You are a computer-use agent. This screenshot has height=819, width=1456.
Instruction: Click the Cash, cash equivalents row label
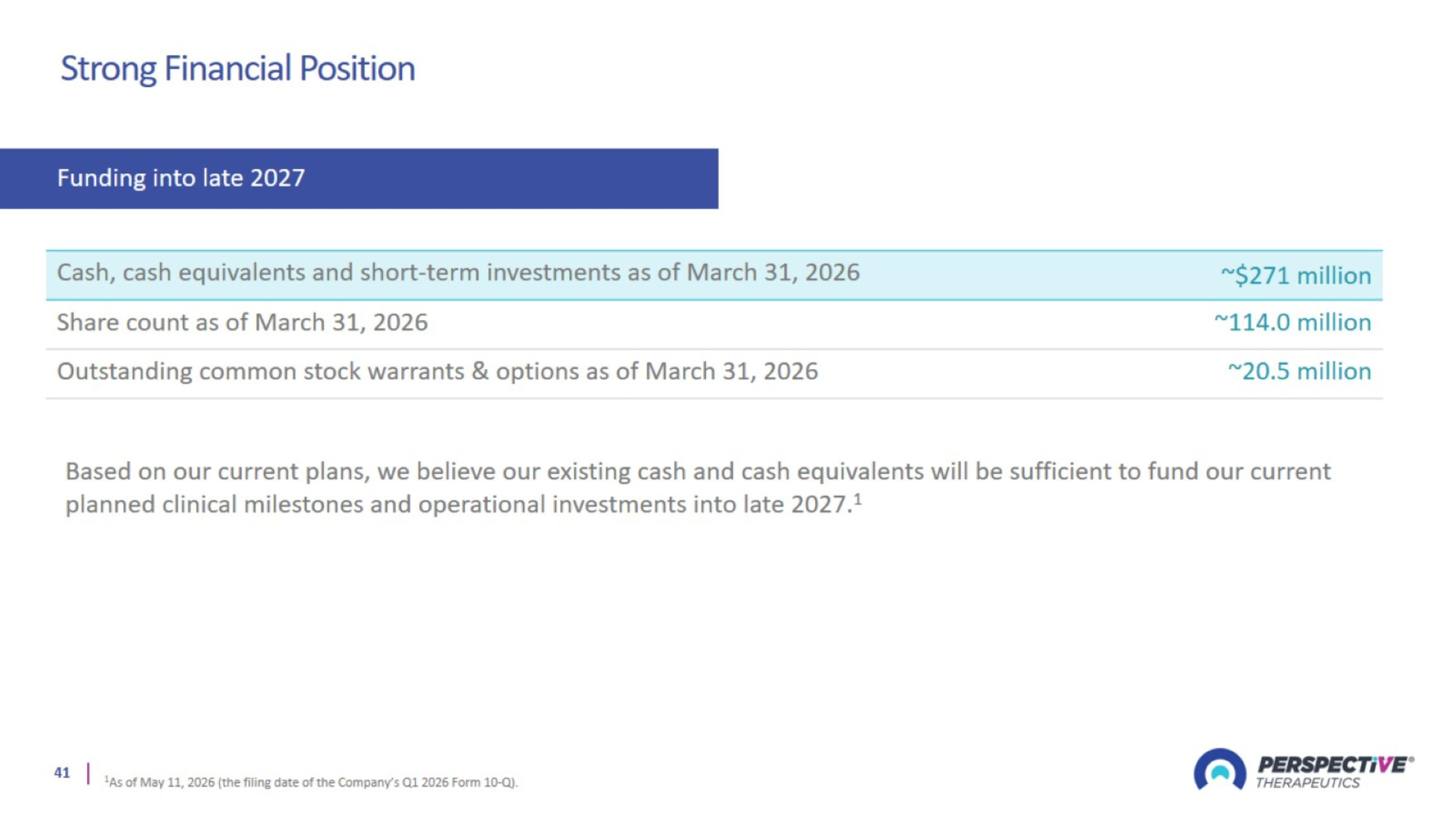click(x=458, y=273)
